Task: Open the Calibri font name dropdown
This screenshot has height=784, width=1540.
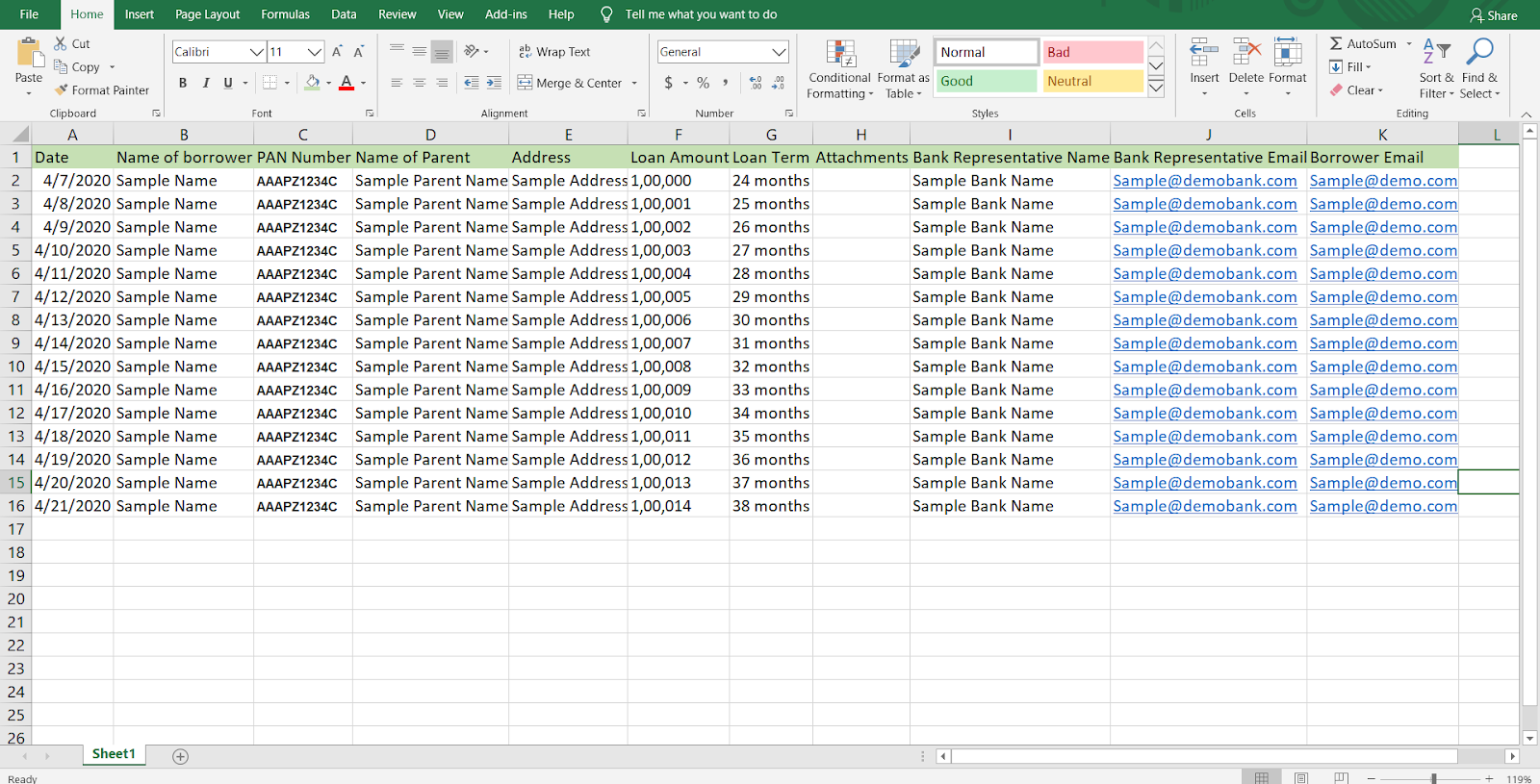Action: [x=257, y=52]
